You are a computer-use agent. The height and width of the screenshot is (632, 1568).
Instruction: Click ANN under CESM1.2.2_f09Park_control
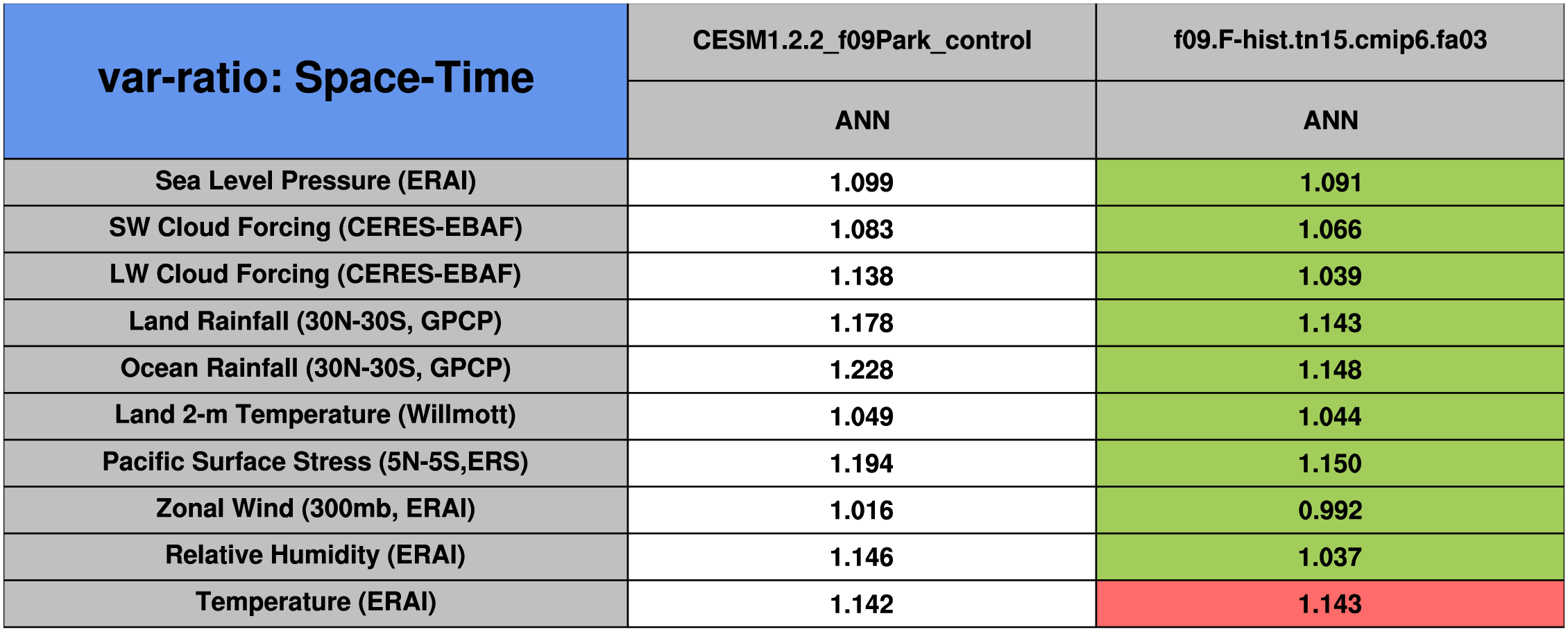(862, 121)
